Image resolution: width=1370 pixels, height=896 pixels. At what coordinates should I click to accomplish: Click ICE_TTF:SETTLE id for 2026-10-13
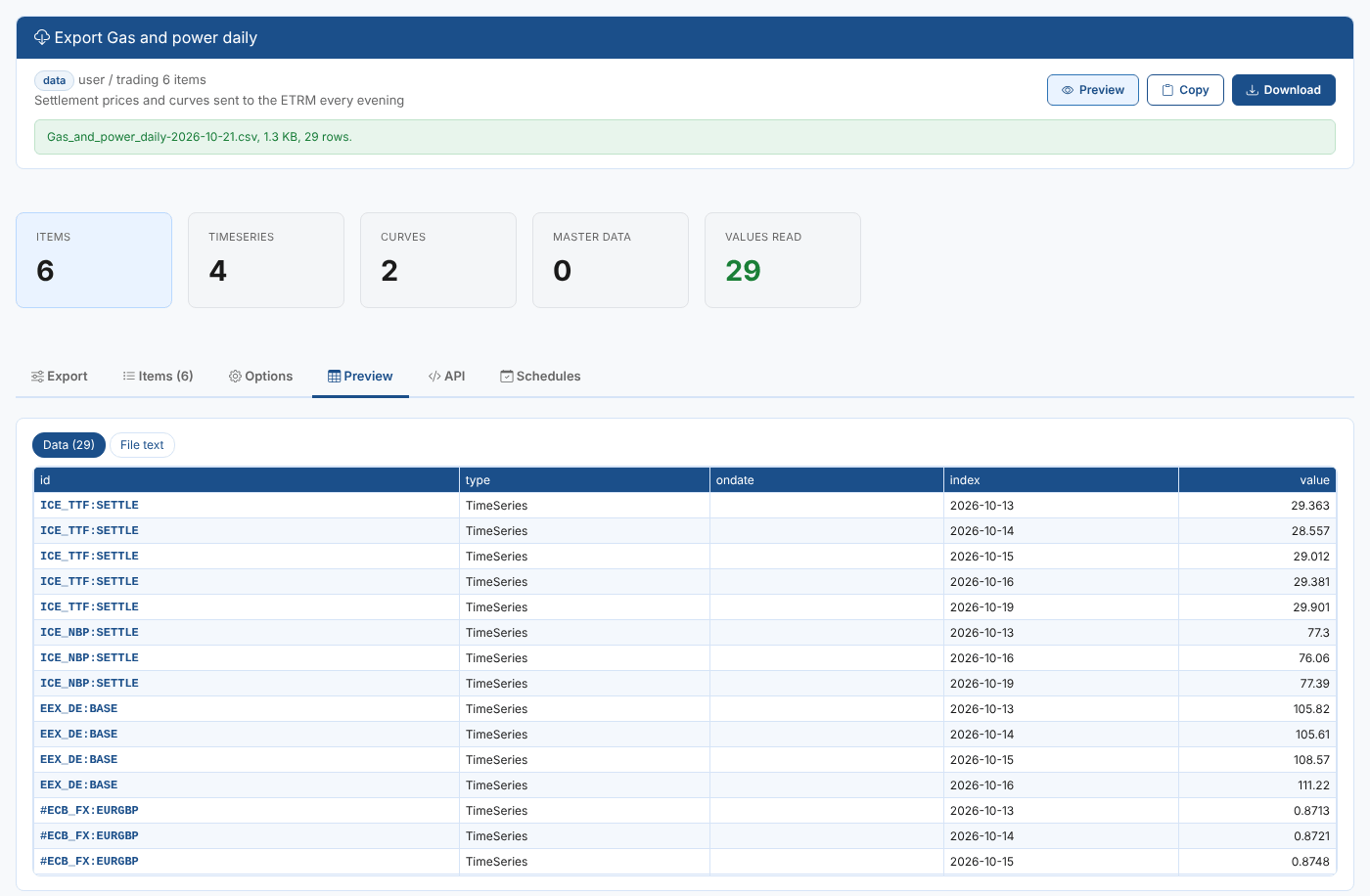point(89,506)
